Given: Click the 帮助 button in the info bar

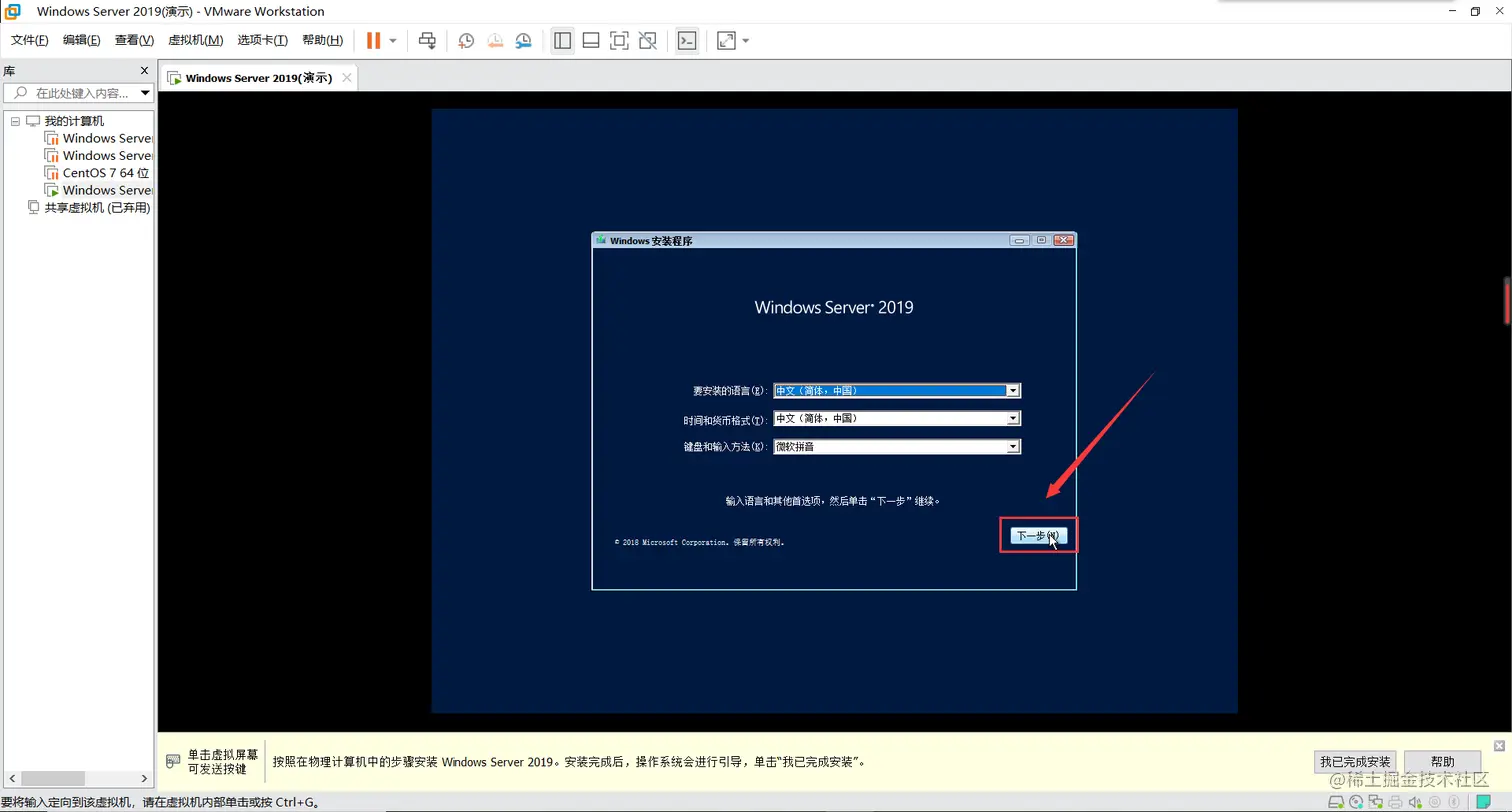Looking at the screenshot, I should coord(1442,762).
